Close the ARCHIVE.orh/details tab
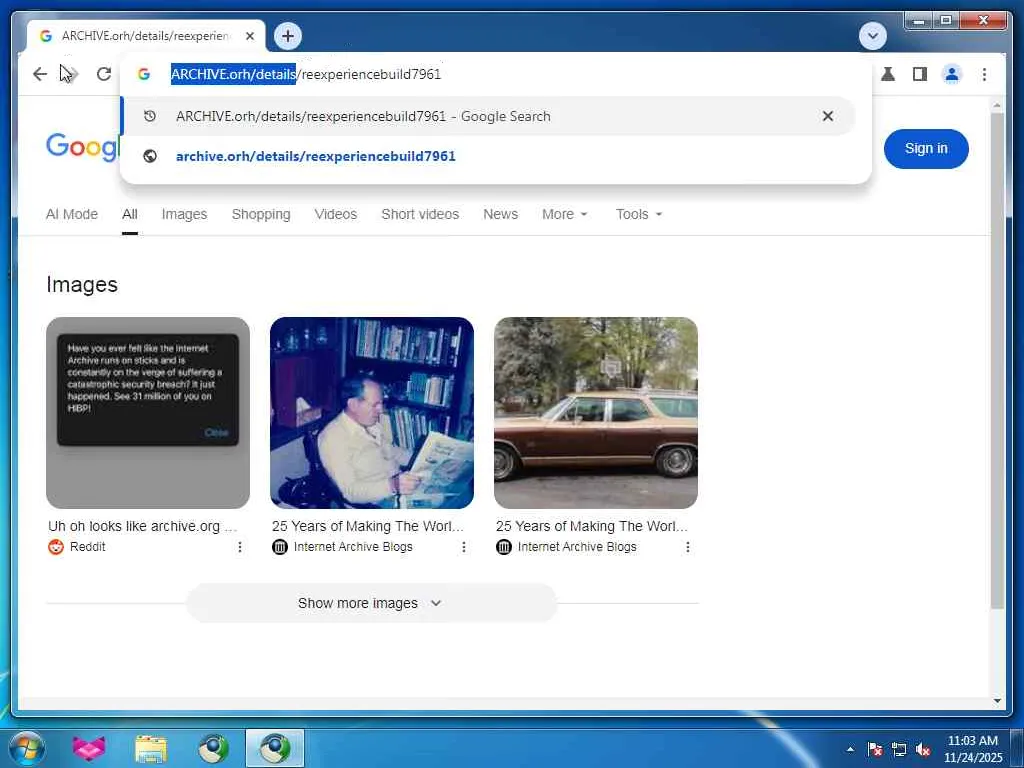Image resolution: width=1024 pixels, height=768 pixels. click(x=249, y=36)
